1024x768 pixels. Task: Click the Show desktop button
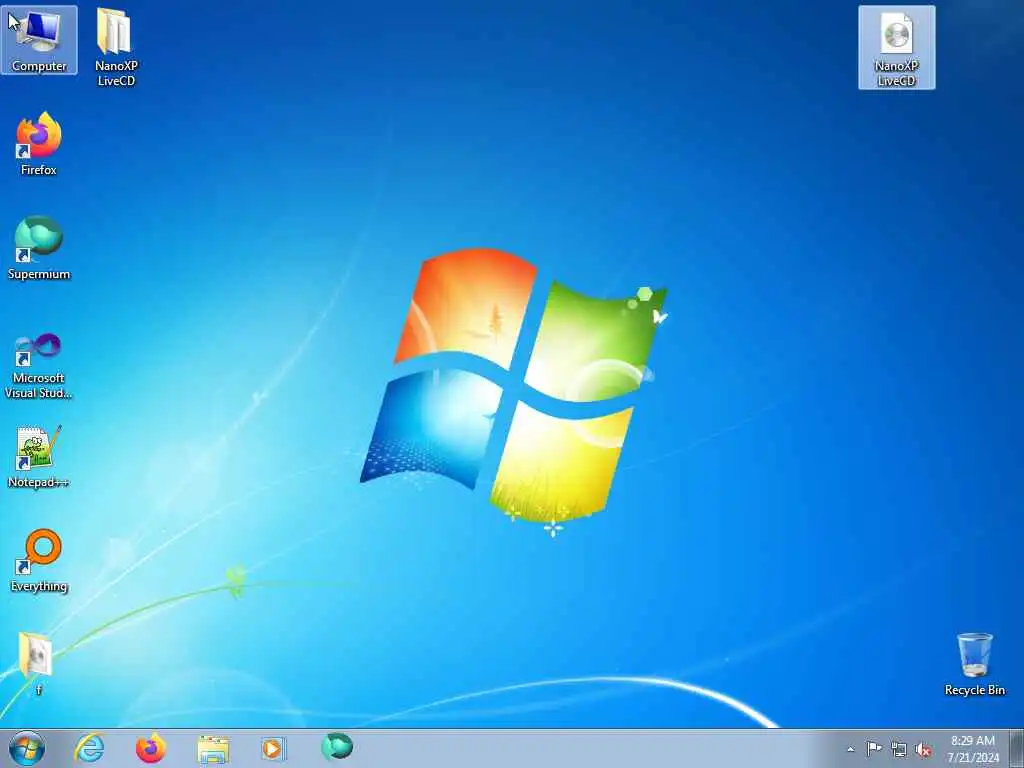(x=1016, y=748)
